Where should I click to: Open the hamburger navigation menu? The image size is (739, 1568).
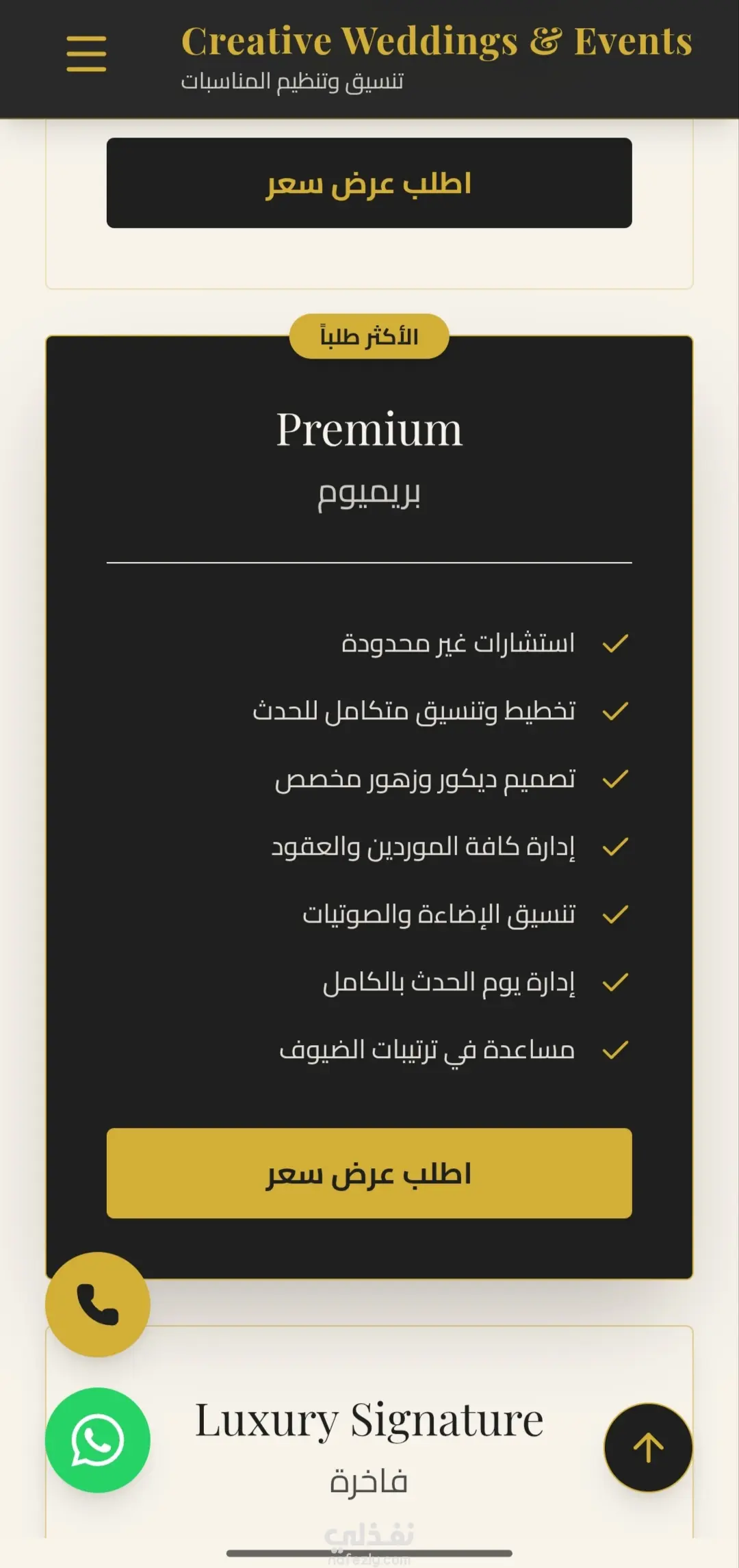coord(86,54)
